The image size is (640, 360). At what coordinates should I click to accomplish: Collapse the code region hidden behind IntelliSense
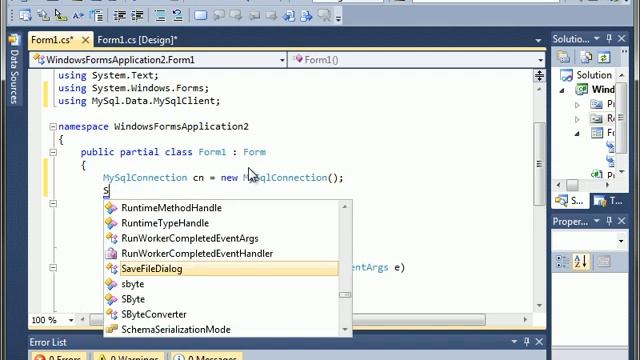coord(53,203)
